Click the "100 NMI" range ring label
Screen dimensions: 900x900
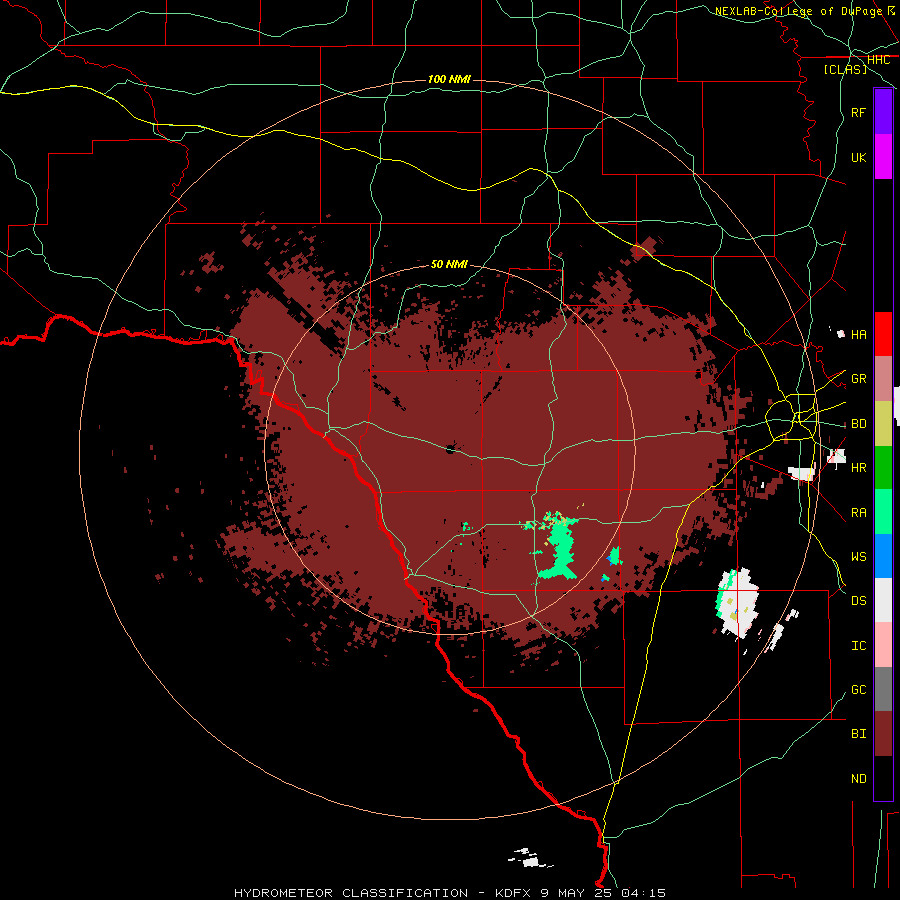[449, 79]
